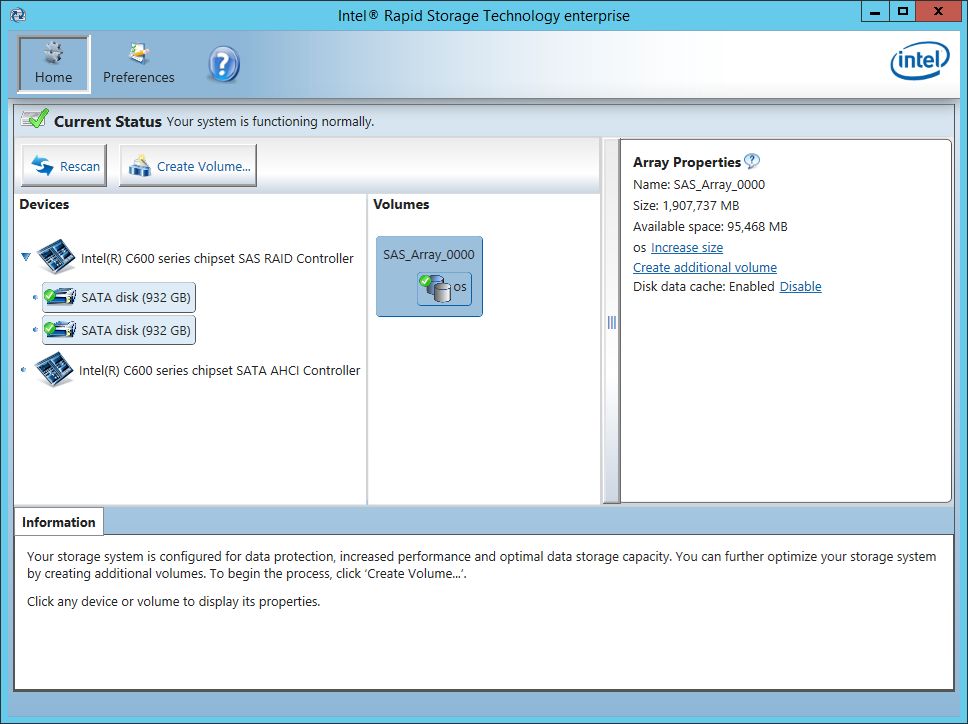Screen dimensions: 968x724
Task: Collapse the SAS RAID Controller tree node
Action: 26,257
